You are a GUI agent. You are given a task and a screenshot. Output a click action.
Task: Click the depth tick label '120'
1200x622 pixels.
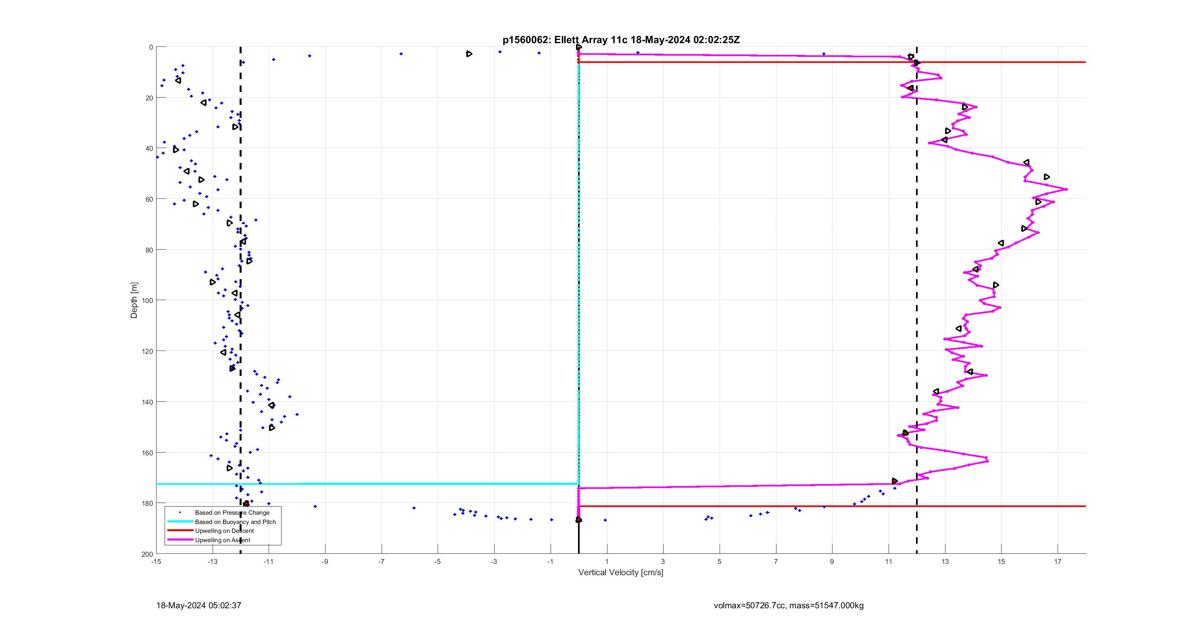pos(146,351)
